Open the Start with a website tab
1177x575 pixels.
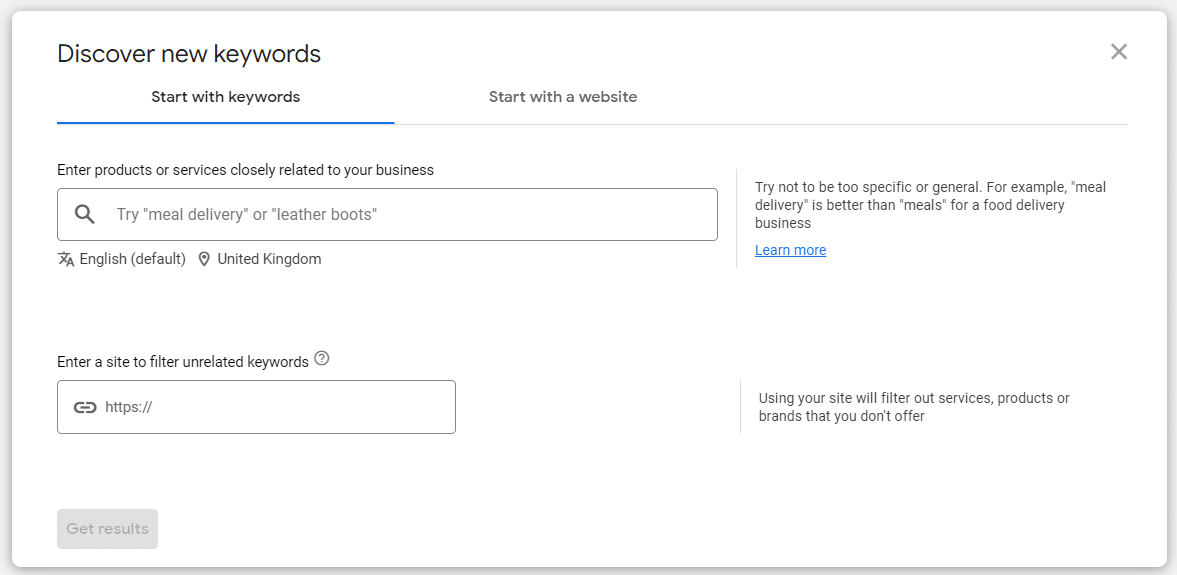coord(562,97)
